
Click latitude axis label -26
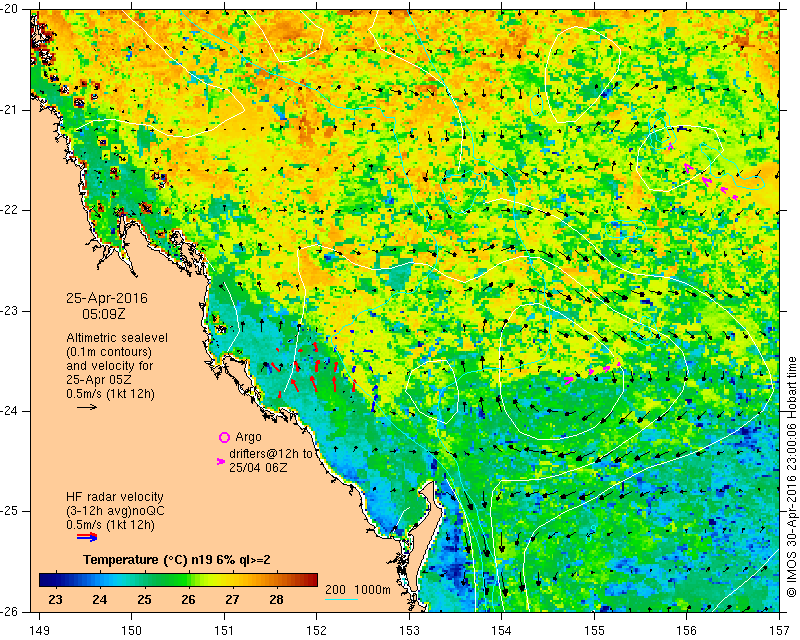pyautogui.click(x=10, y=611)
